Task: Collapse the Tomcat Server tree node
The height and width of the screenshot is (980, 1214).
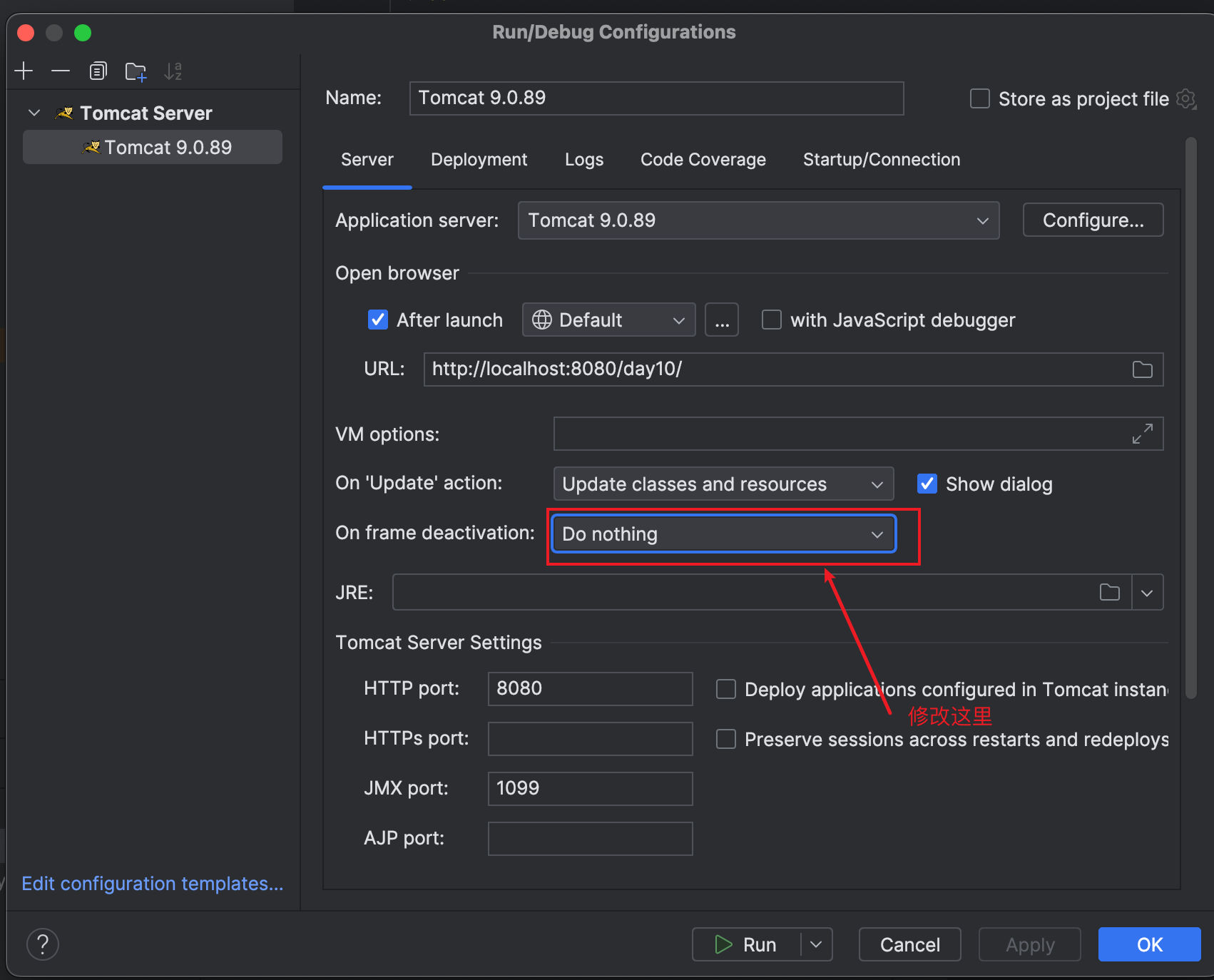Action: click(x=34, y=113)
